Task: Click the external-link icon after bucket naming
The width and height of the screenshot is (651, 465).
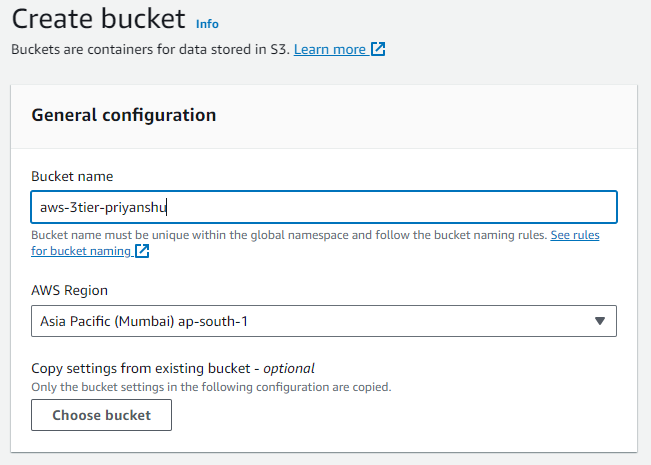Action: tap(142, 251)
